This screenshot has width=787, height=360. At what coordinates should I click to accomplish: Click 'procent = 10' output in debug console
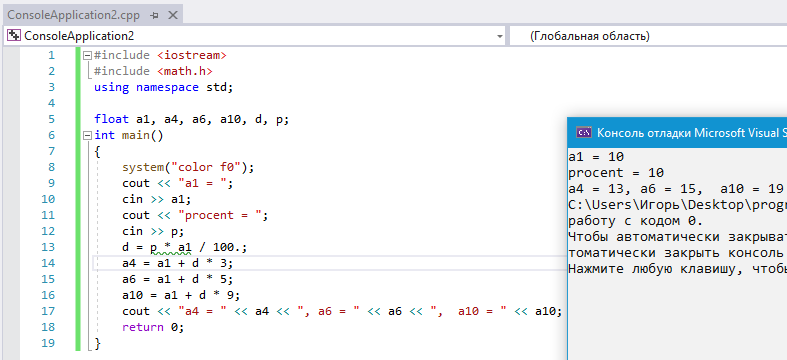coord(616,173)
